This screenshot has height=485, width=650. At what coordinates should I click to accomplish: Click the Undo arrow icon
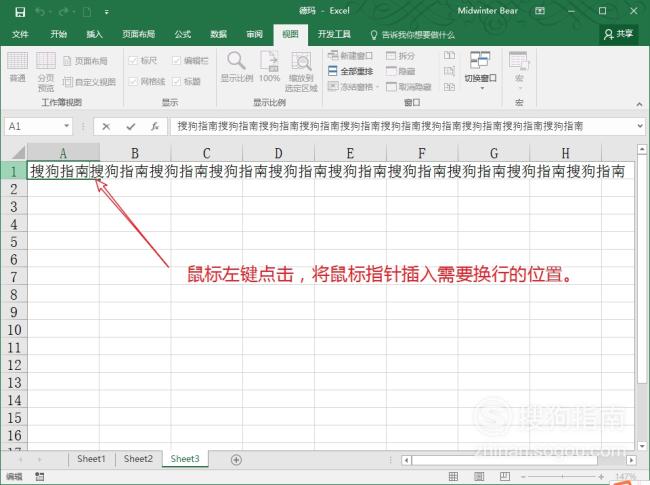40,12
